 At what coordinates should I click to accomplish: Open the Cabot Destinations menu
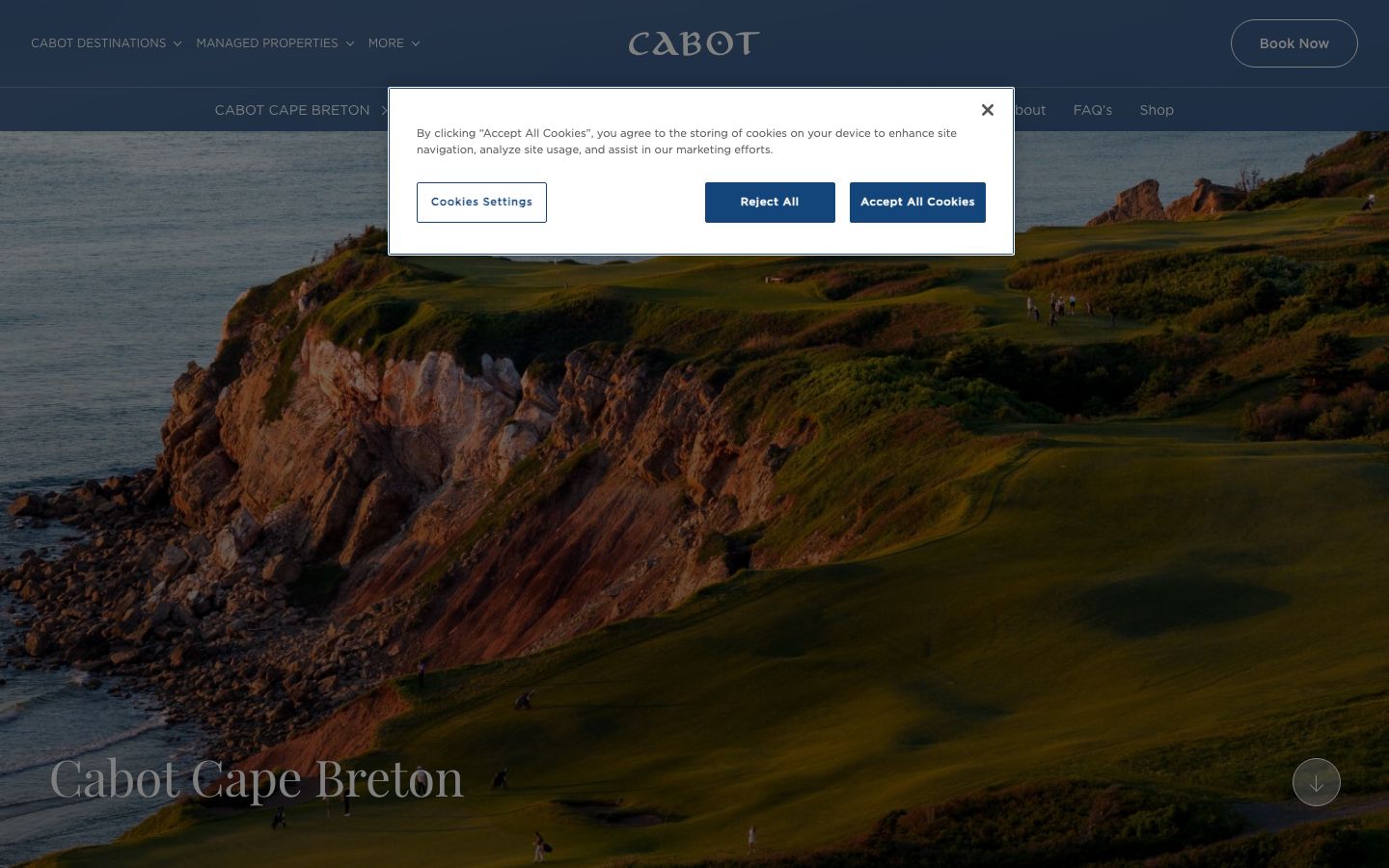(x=106, y=43)
